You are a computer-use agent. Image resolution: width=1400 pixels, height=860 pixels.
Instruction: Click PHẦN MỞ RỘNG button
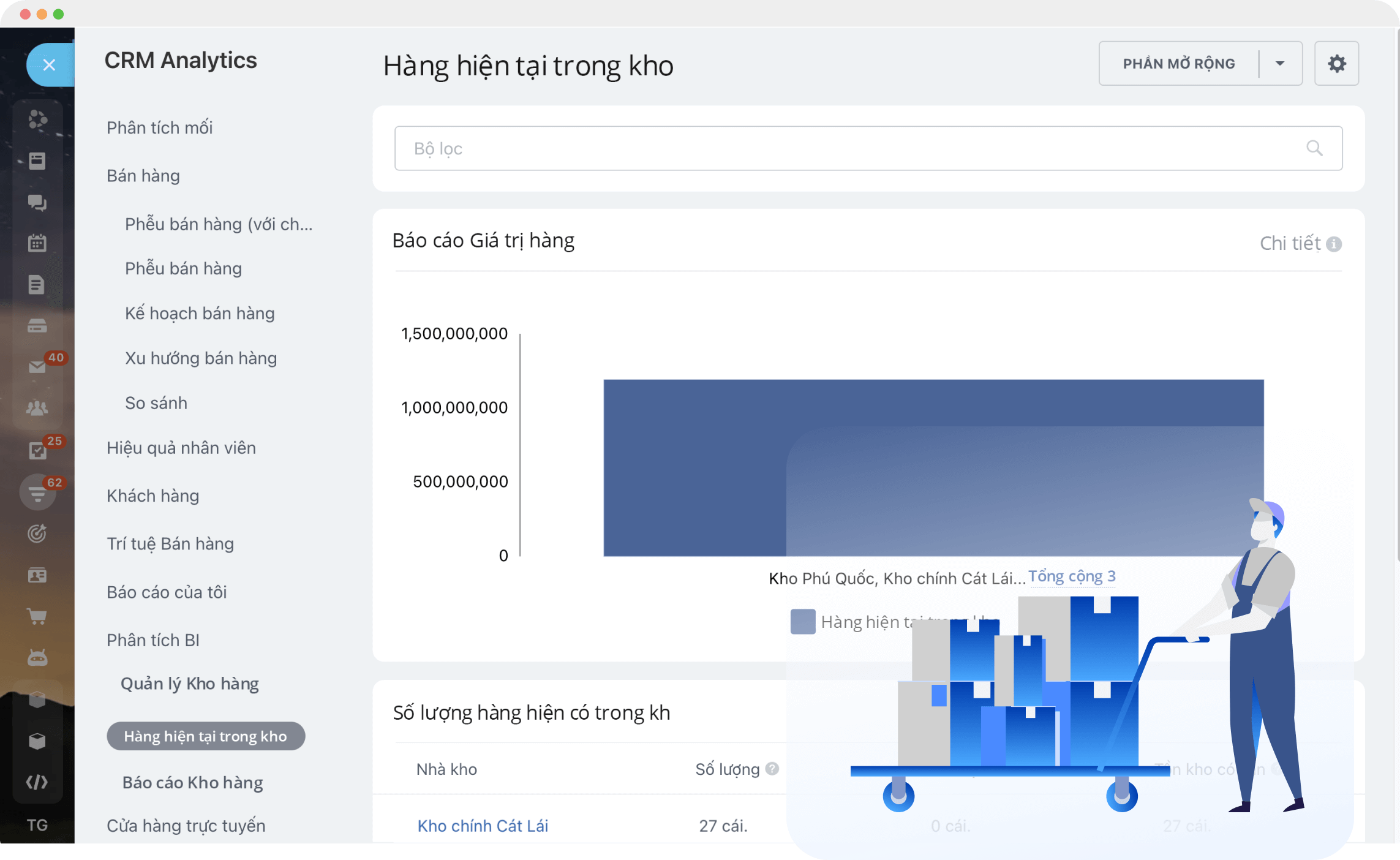(x=1179, y=64)
